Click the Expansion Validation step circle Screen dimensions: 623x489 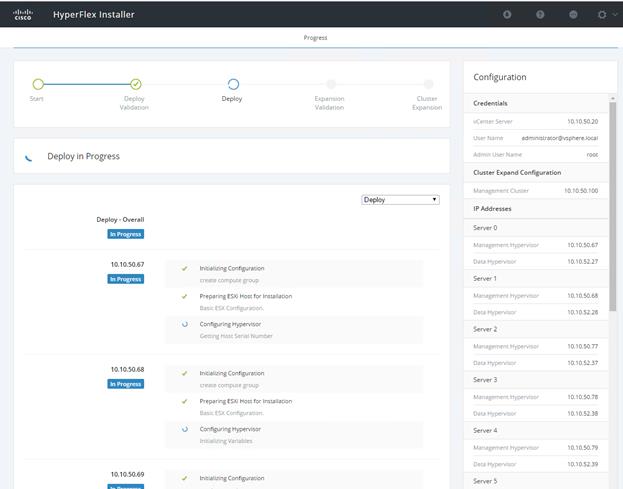(x=331, y=84)
